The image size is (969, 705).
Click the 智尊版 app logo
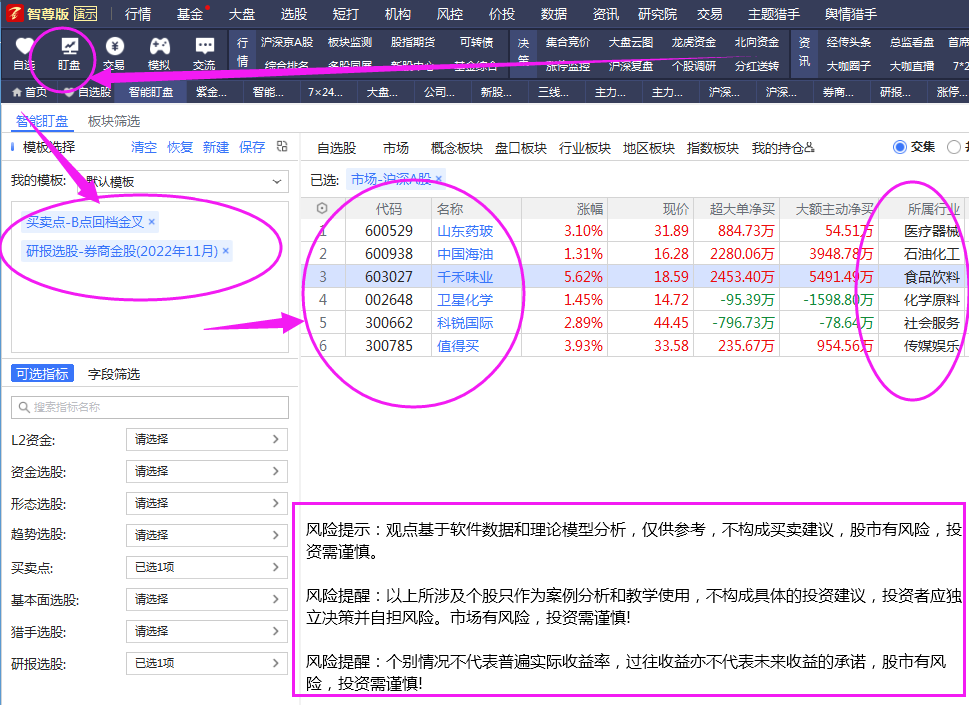click(14, 14)
